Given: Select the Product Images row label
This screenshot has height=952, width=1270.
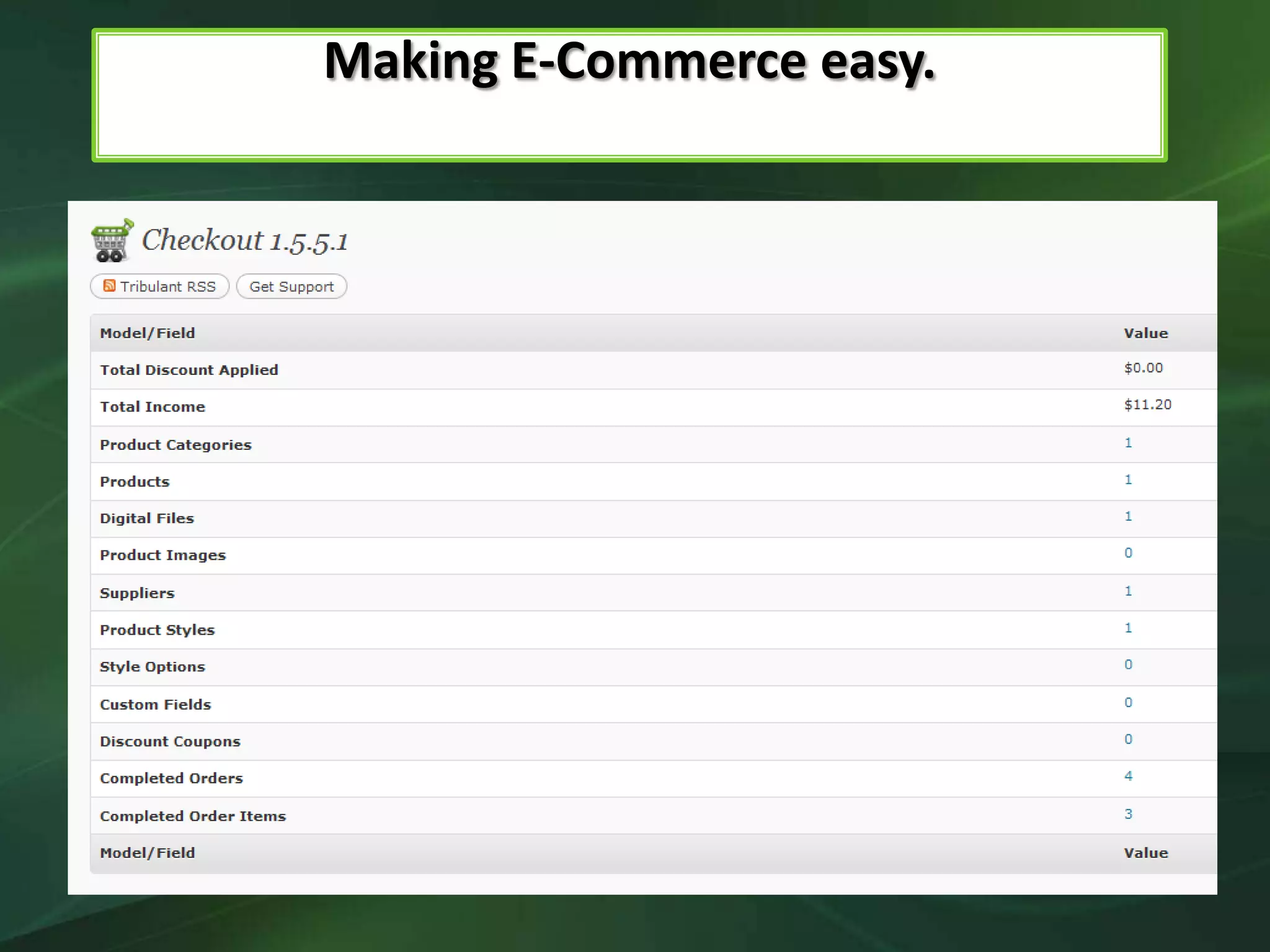Looking at the screenshot, I should coord(162,555).
